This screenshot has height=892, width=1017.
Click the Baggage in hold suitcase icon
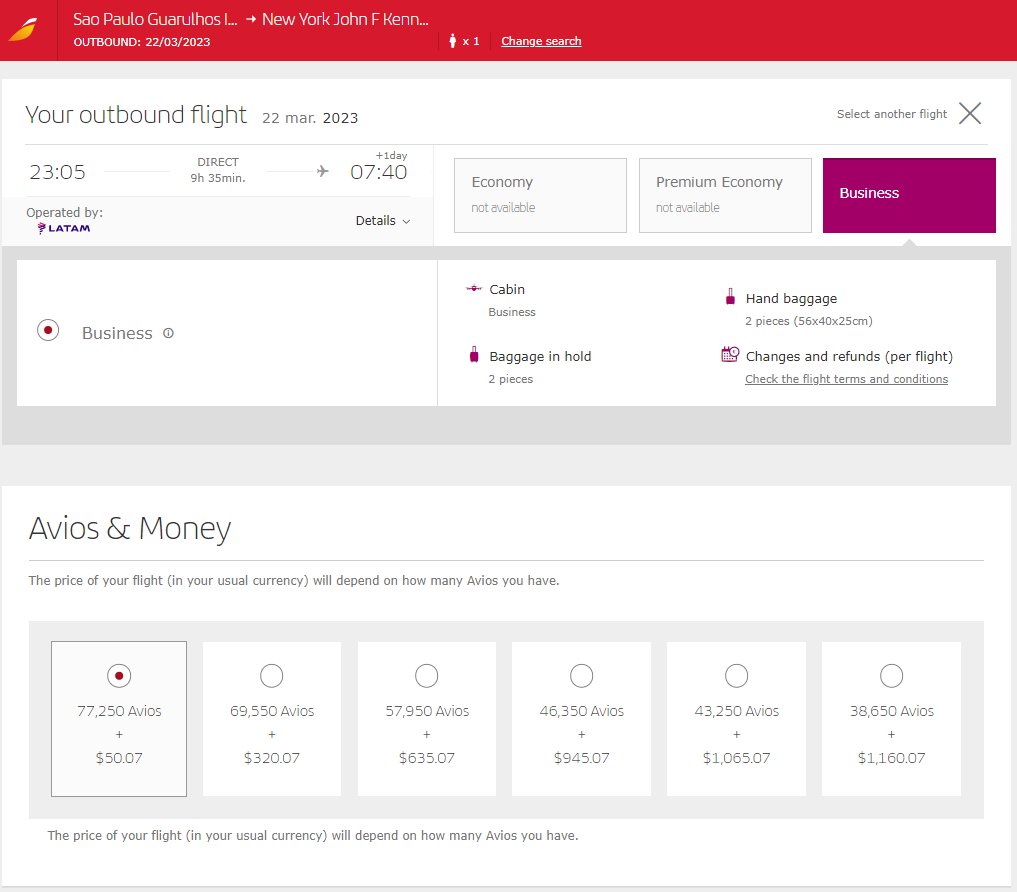(474, 355)
